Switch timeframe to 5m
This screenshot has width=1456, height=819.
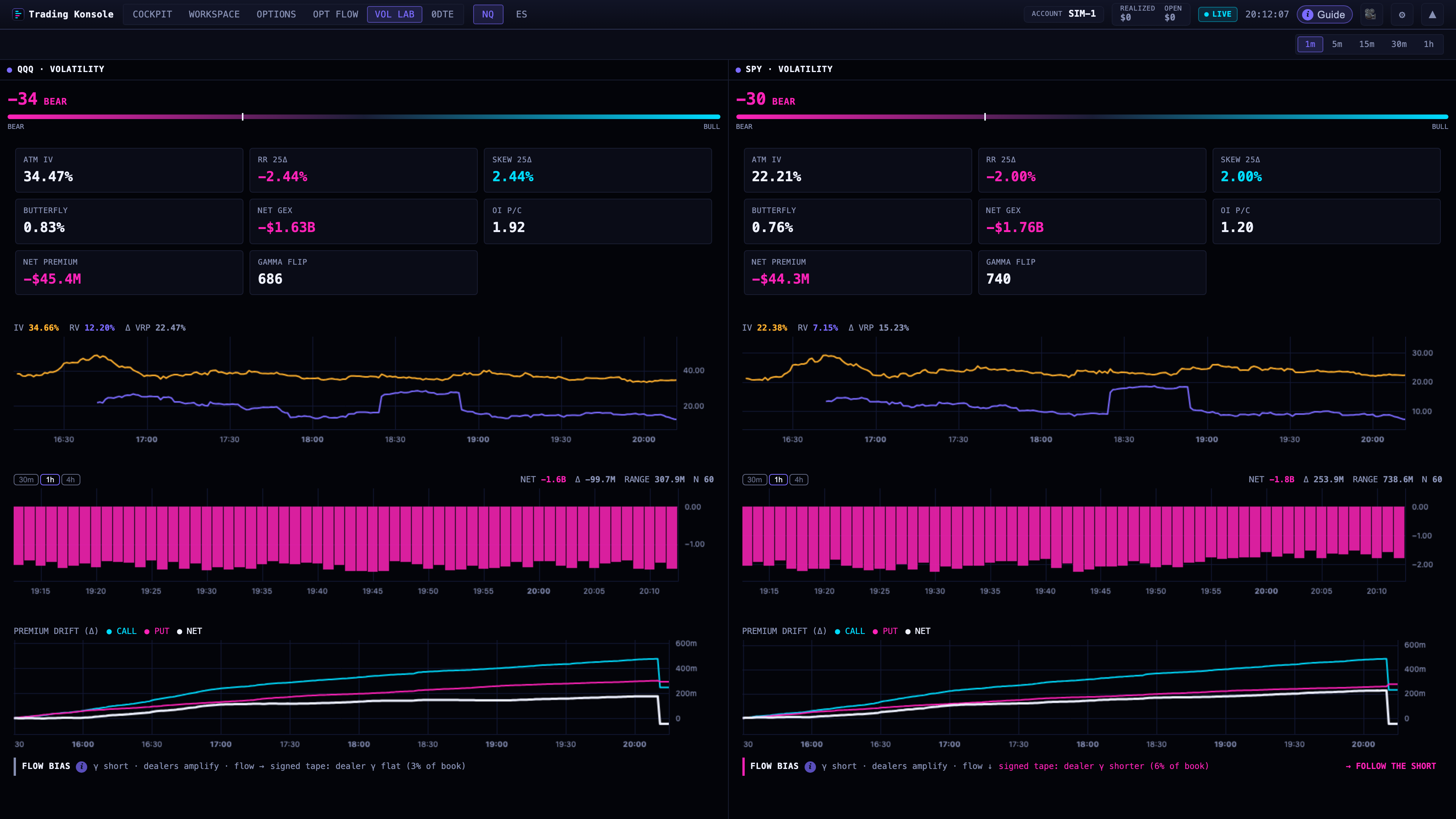(x=1337, y=44)
